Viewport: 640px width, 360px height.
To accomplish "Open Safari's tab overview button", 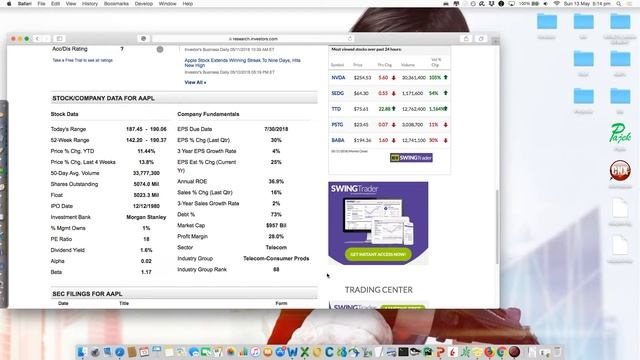I will 481,38.
